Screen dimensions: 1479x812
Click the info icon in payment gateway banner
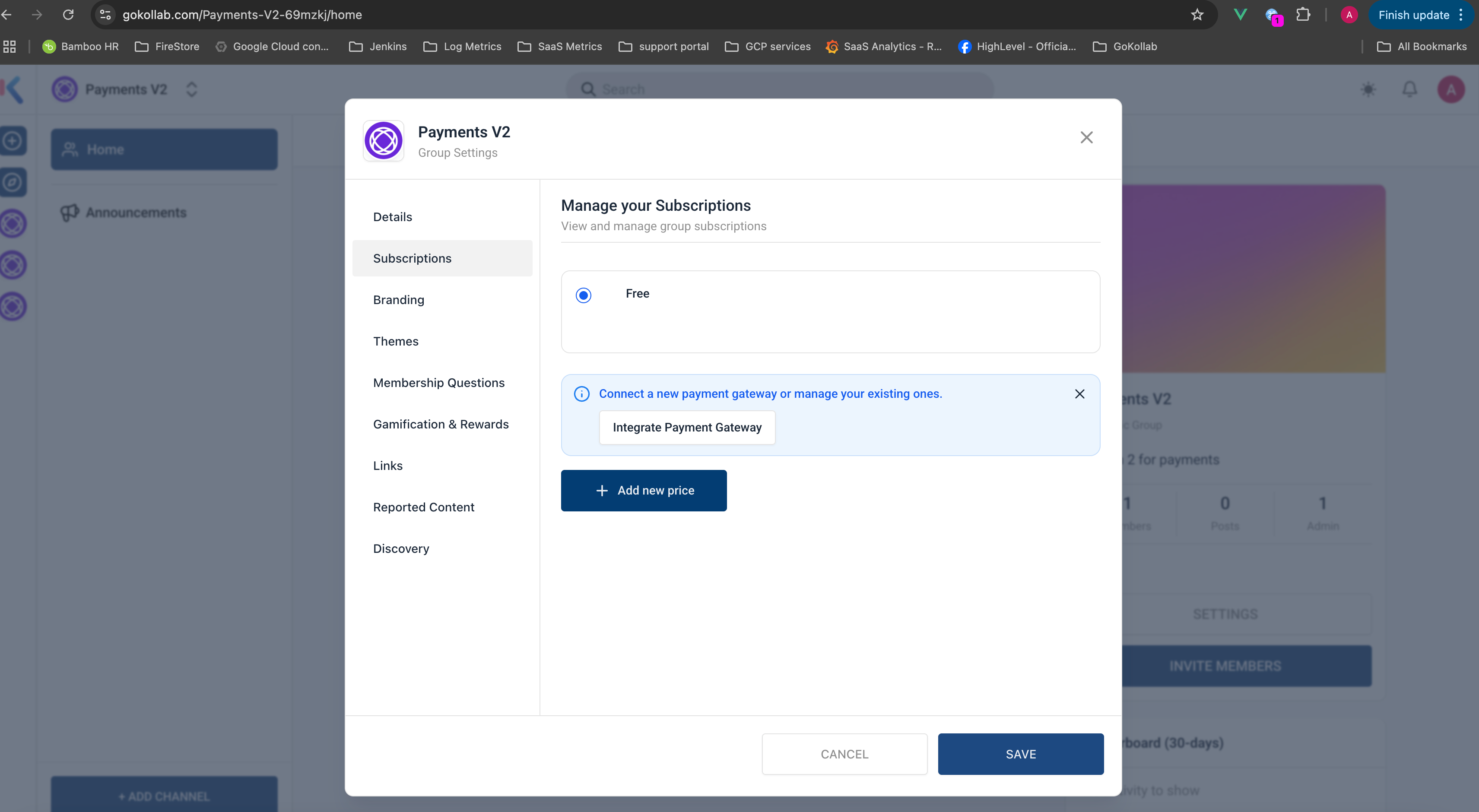click(x=581, y=394)
